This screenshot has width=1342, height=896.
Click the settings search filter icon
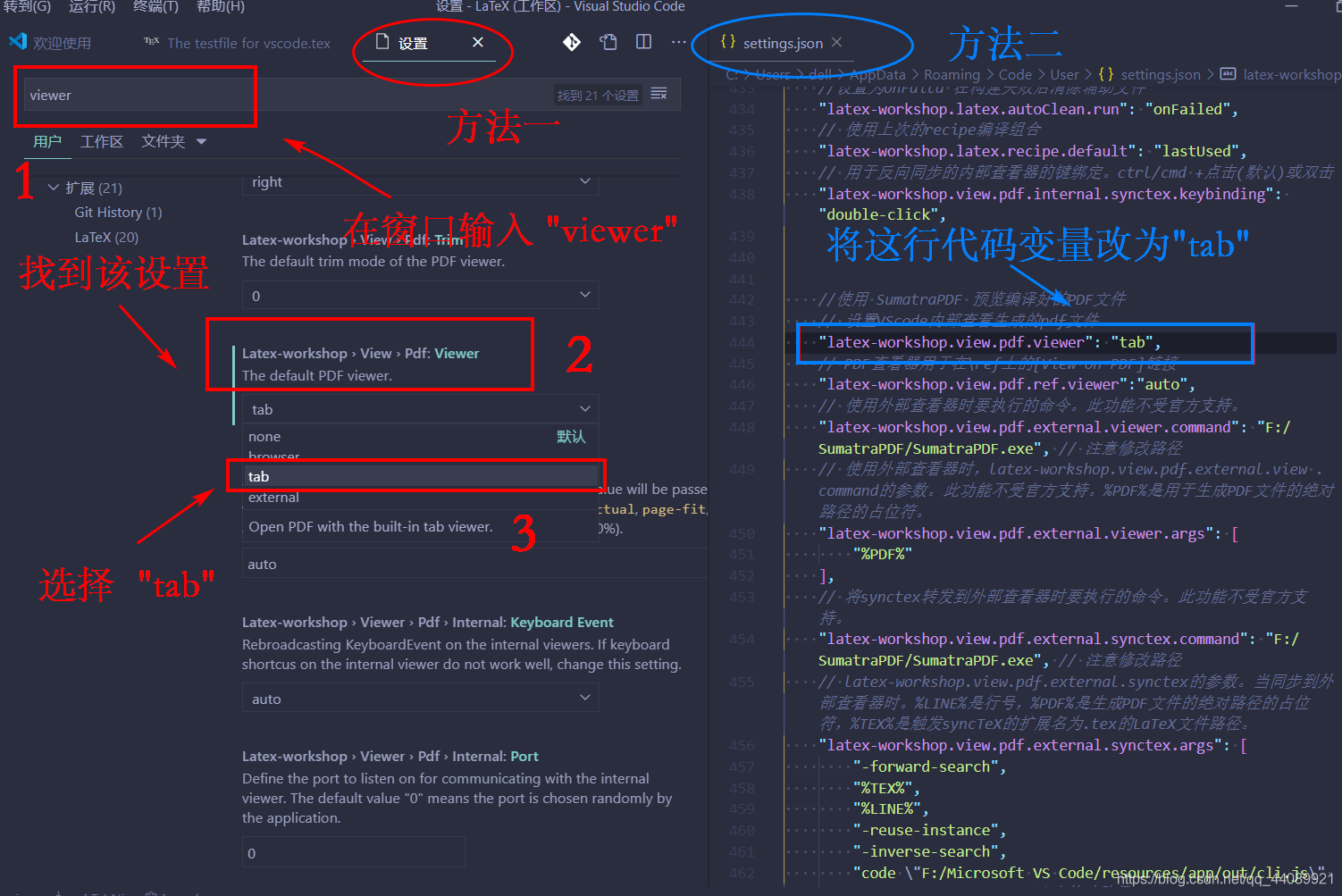pos(659,94)
